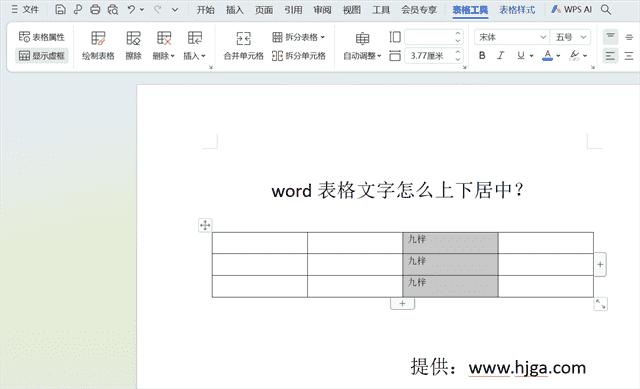Click the column width stepper arrows

coord(458,56)
